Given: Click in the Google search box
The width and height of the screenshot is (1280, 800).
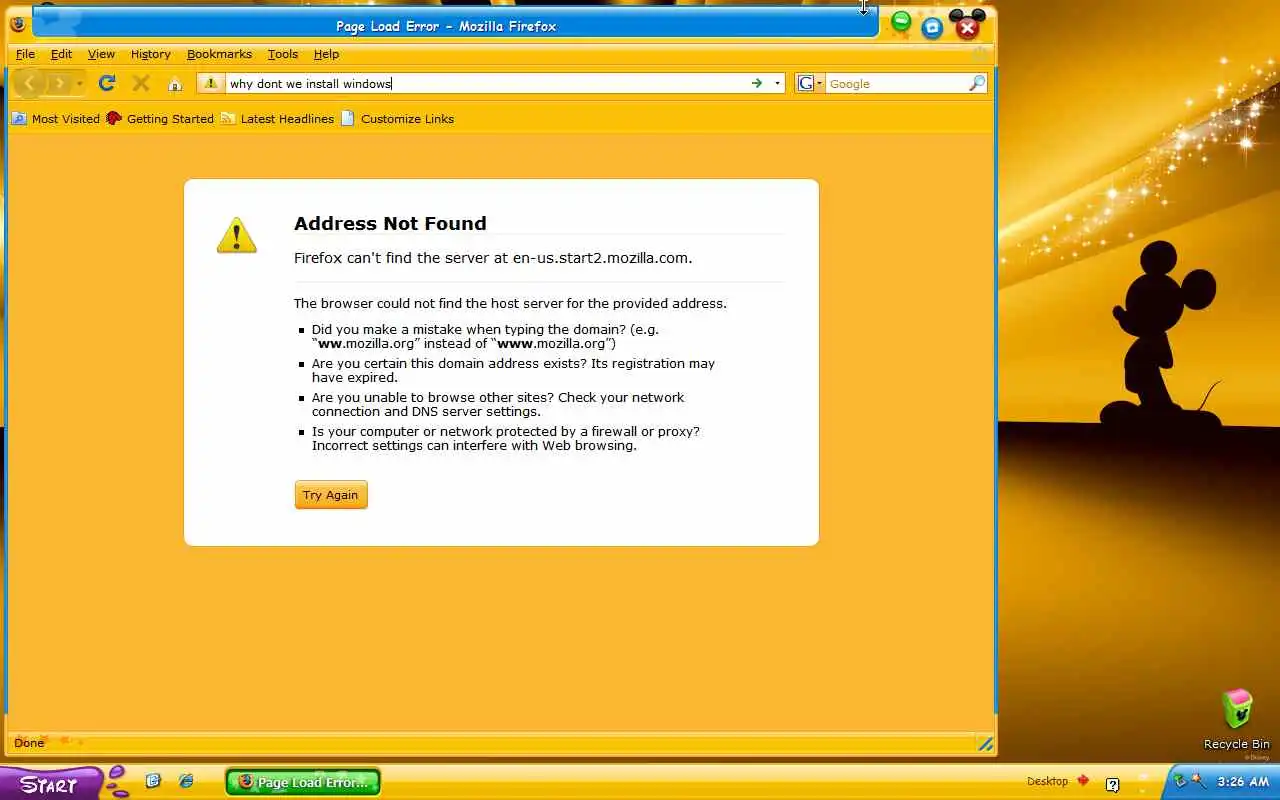Looking at the screenshot, I should click(895, 84).
